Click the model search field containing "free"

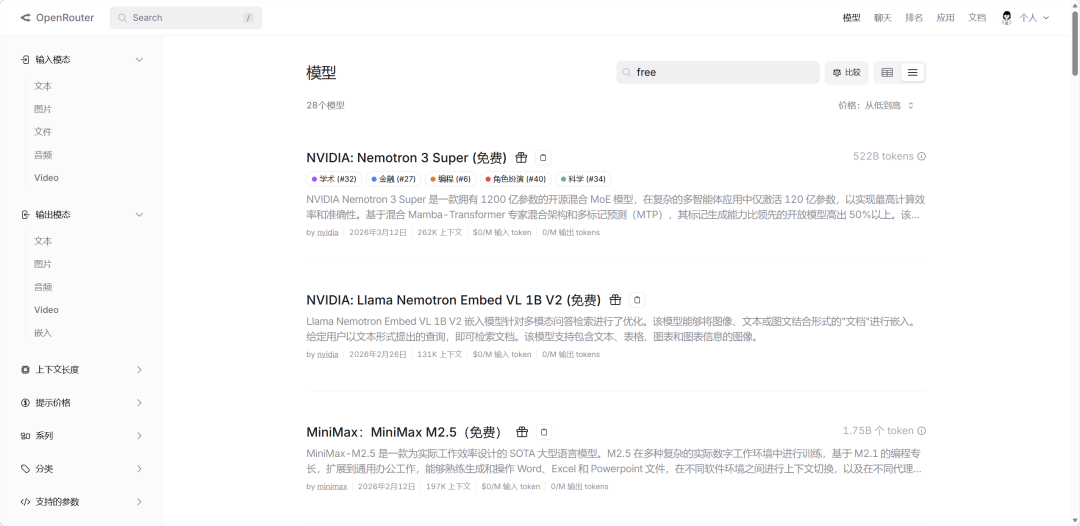[x=720, y=72]
